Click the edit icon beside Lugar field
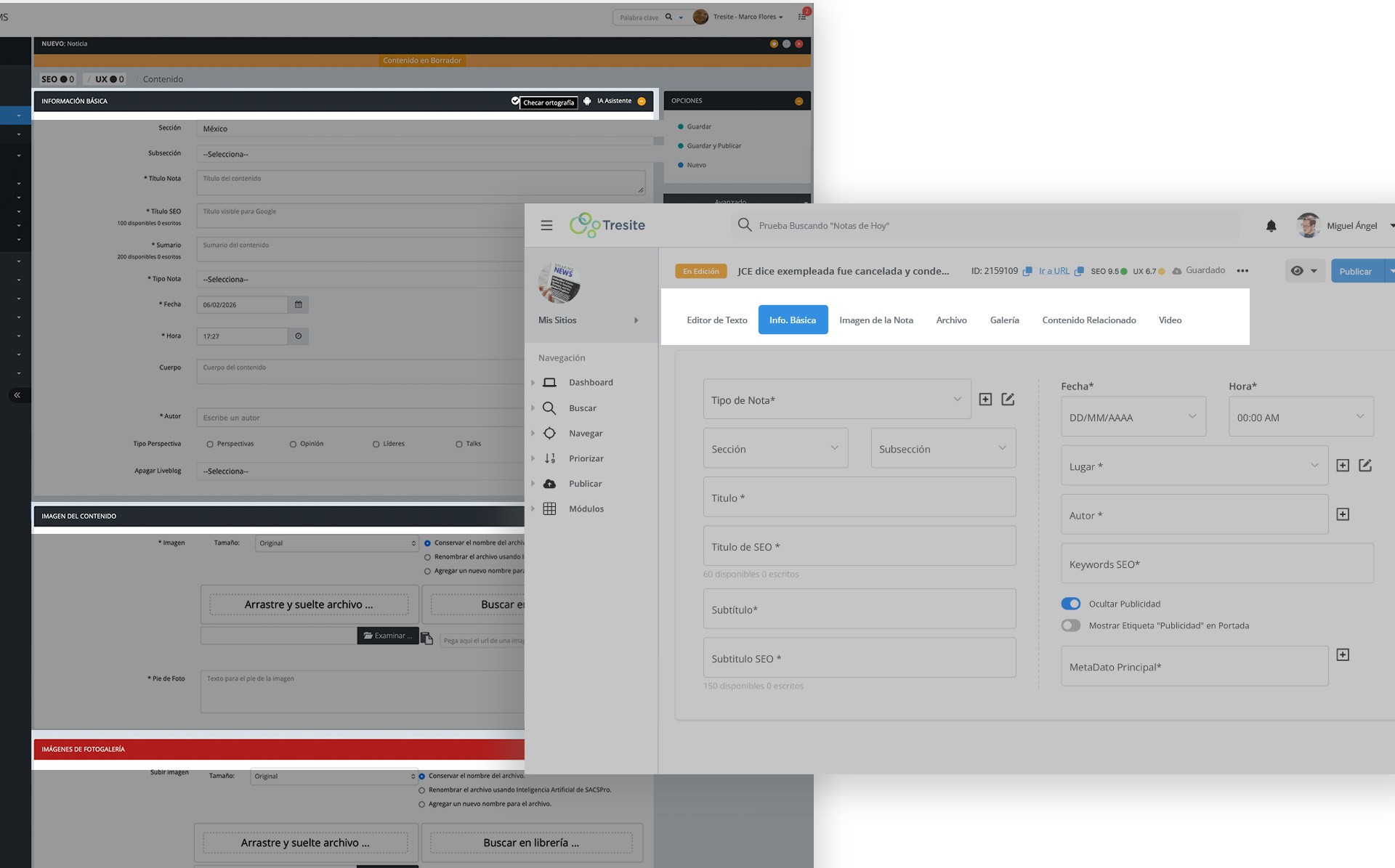The width and height of the screenshot is (1395, 868). point(1365,466)
